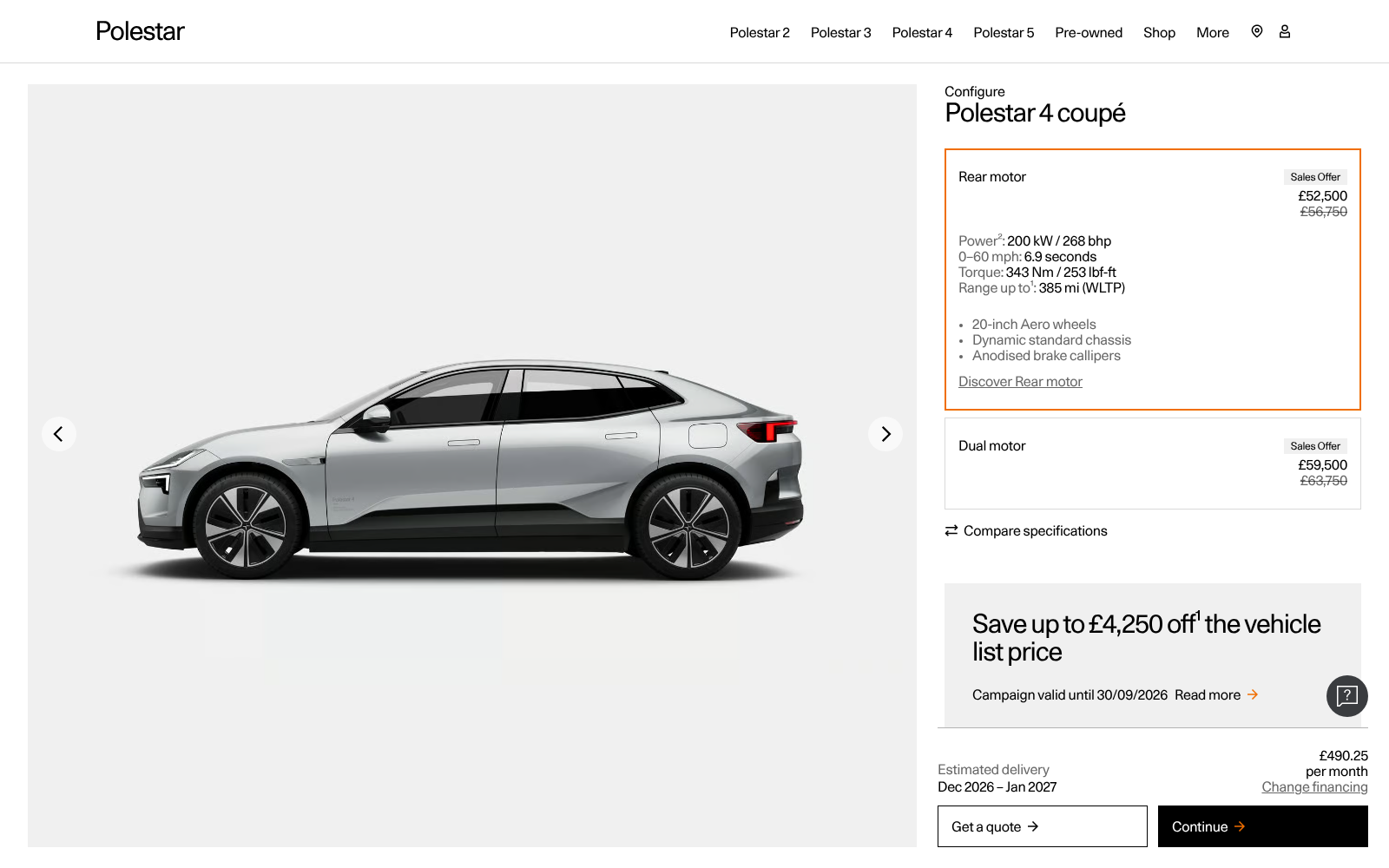1389x868 pixels.
Task: Open Compare specifications
Action: (1026, 530)
